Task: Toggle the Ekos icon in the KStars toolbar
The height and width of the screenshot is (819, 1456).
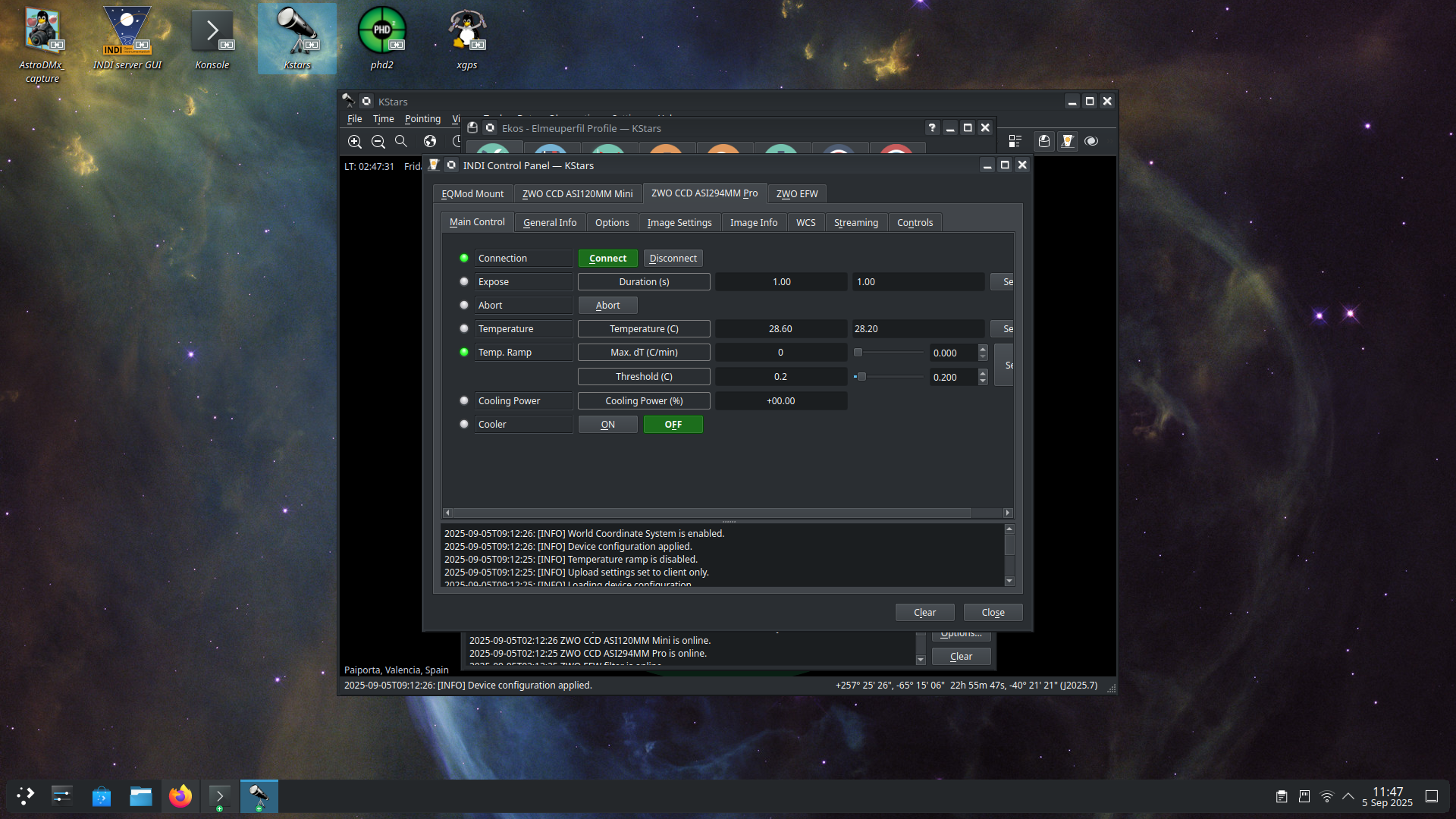Action: pos(1044,141)
